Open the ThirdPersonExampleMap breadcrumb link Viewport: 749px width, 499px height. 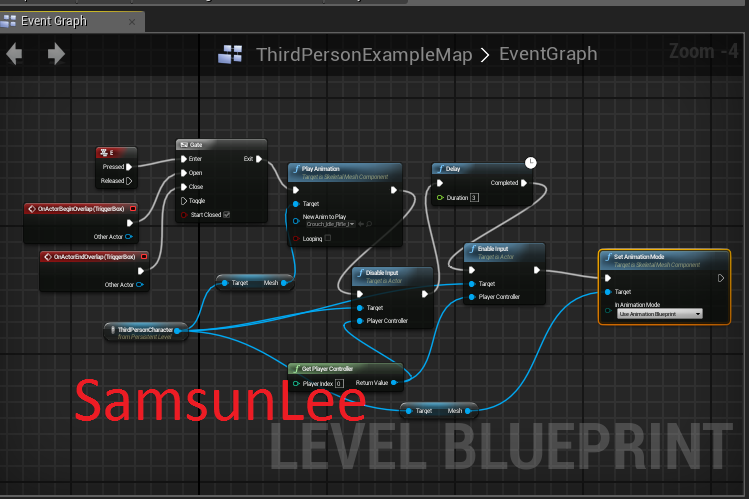tap(364, 54)
